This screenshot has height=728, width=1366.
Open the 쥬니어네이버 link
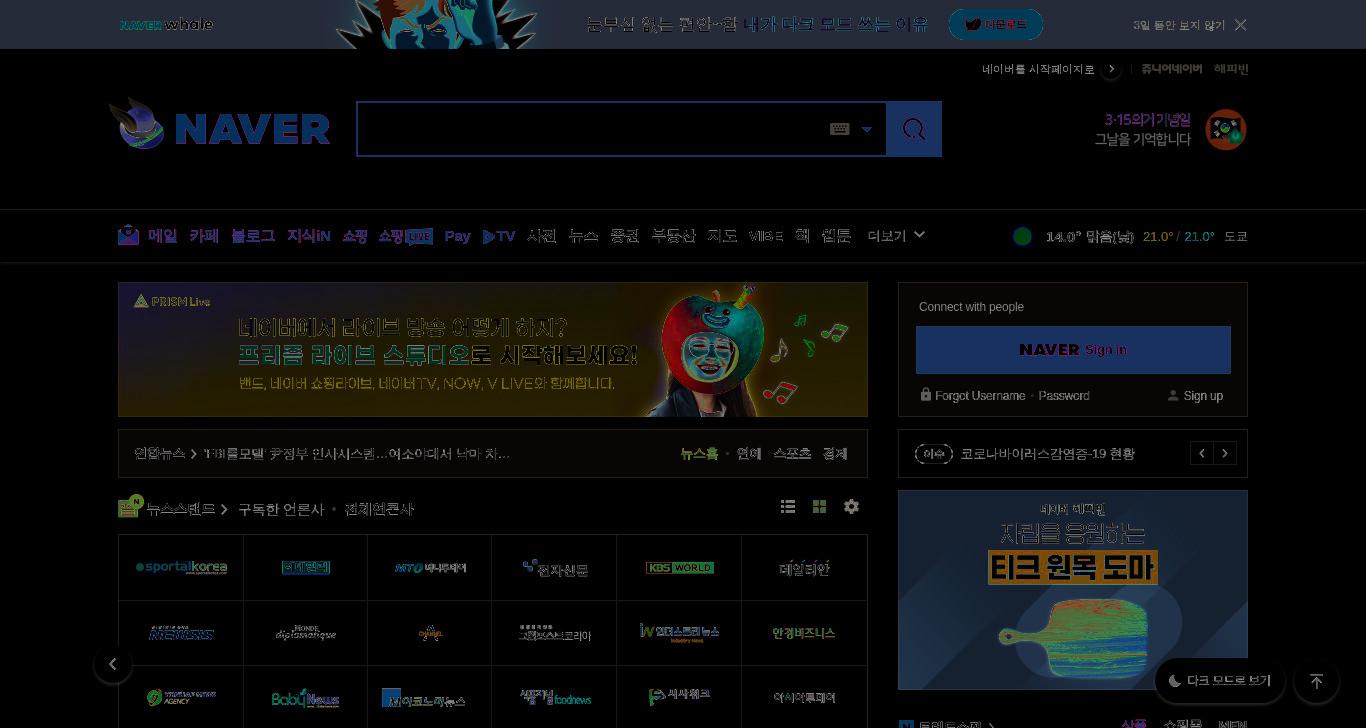pyautogui.click(x=1171, y=69)
